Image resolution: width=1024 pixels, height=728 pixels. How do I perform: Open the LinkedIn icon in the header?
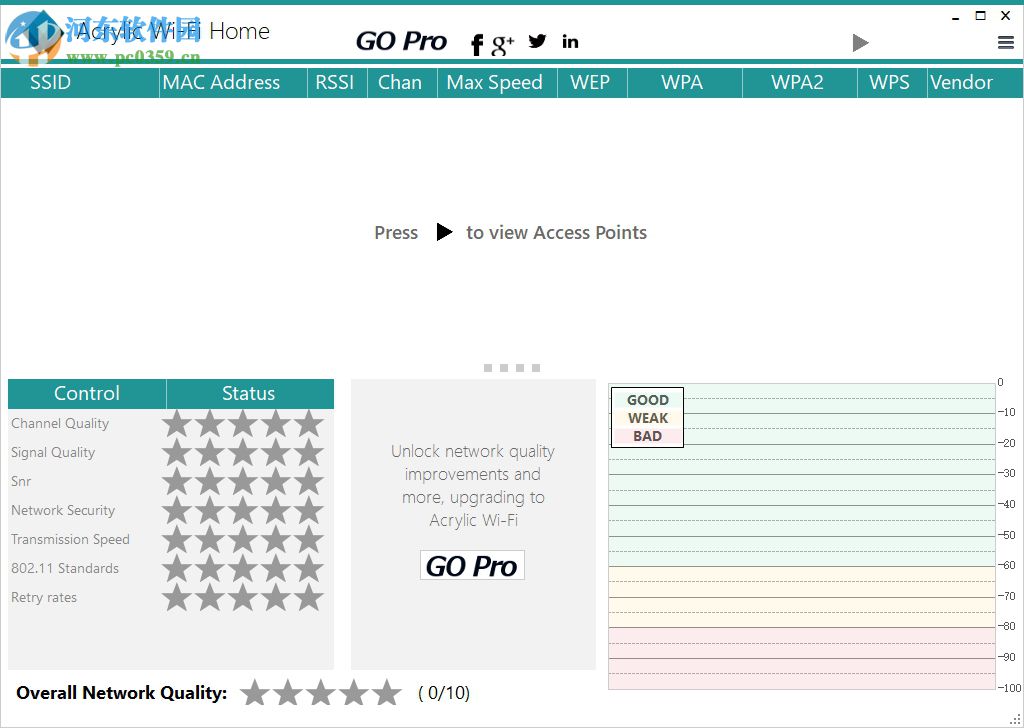[569, 41]
